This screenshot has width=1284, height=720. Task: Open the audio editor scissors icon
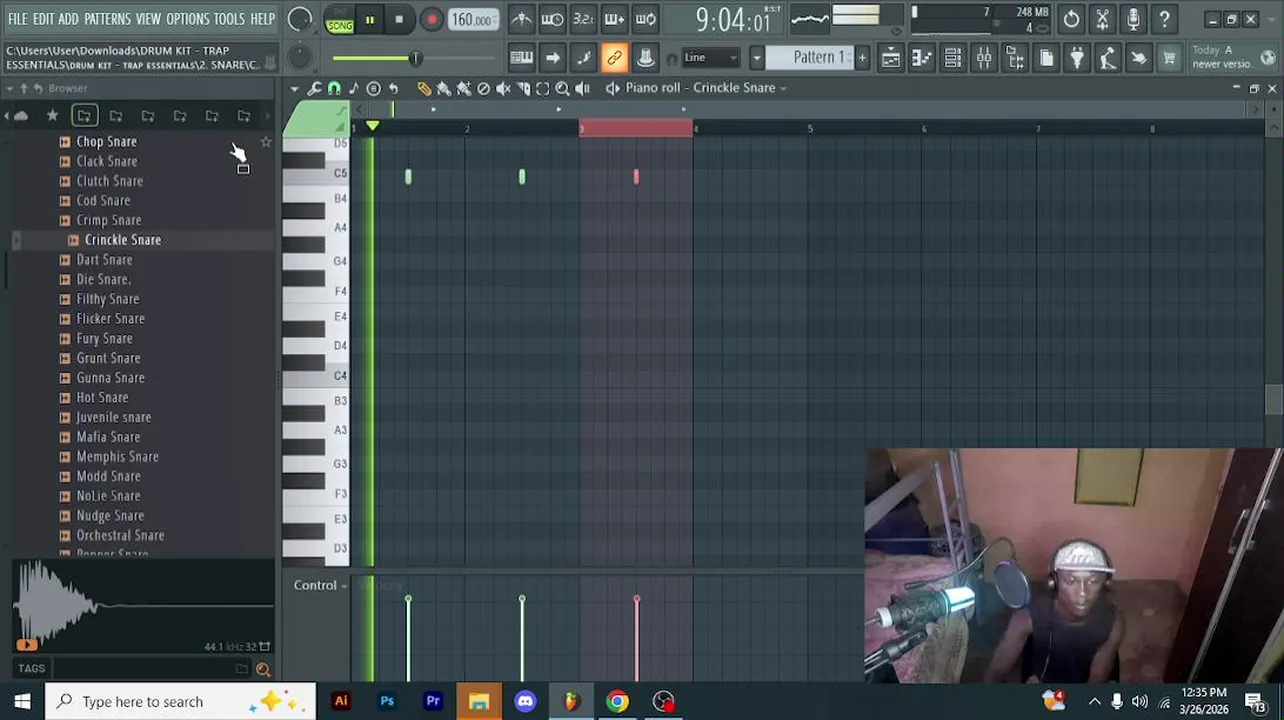[x=1102, y=19]
